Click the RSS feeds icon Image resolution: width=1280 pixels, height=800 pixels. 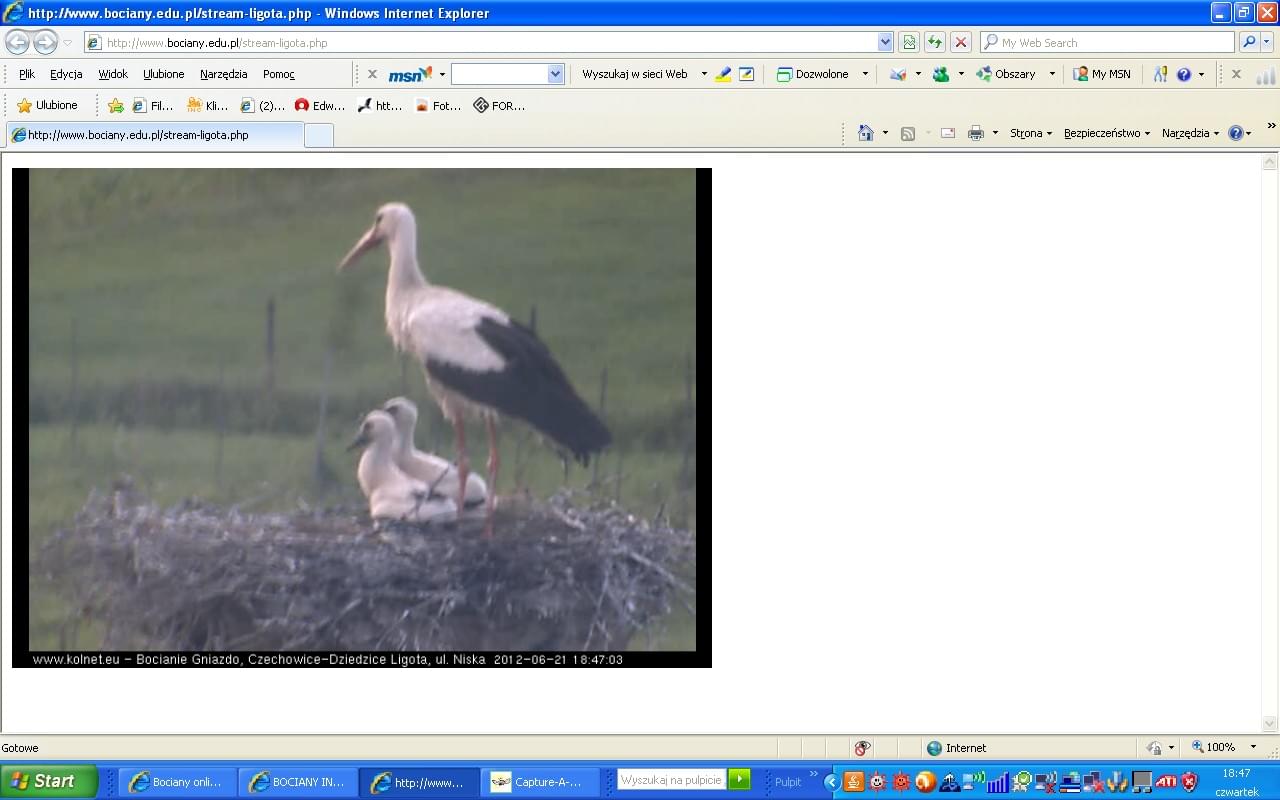(908, 134)
